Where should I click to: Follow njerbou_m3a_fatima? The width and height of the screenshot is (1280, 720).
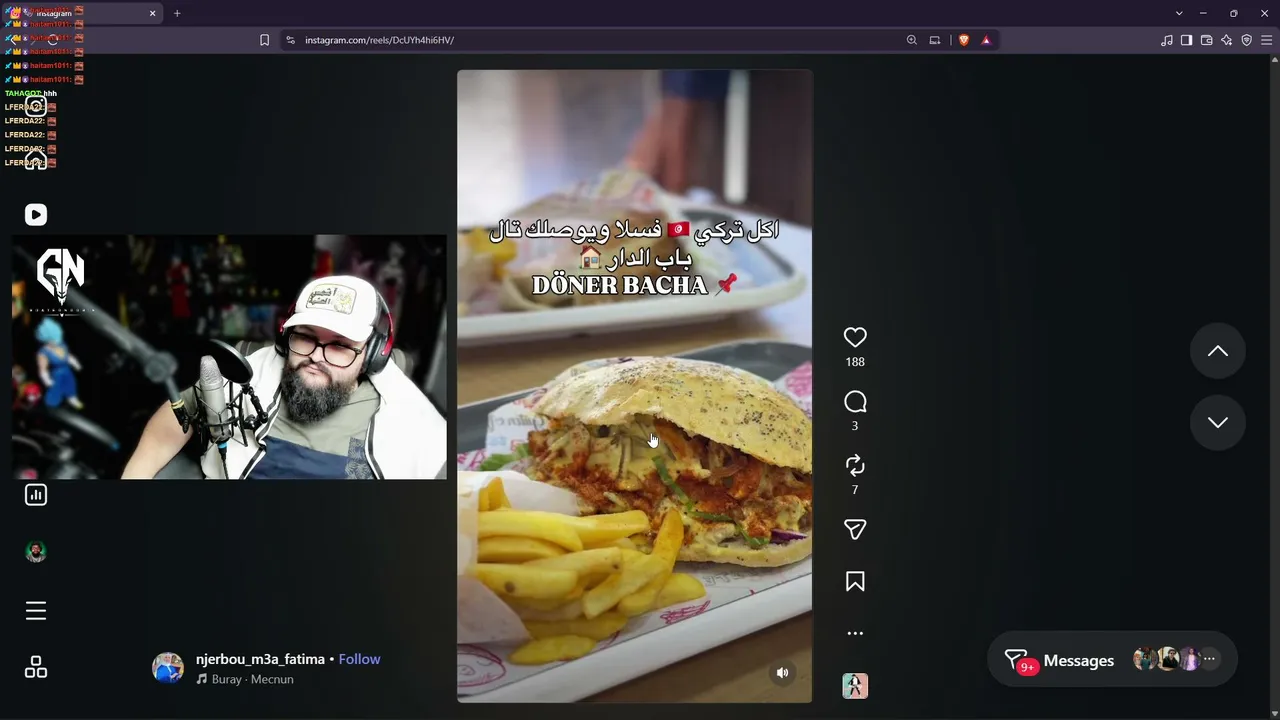[x=359, y=659]
